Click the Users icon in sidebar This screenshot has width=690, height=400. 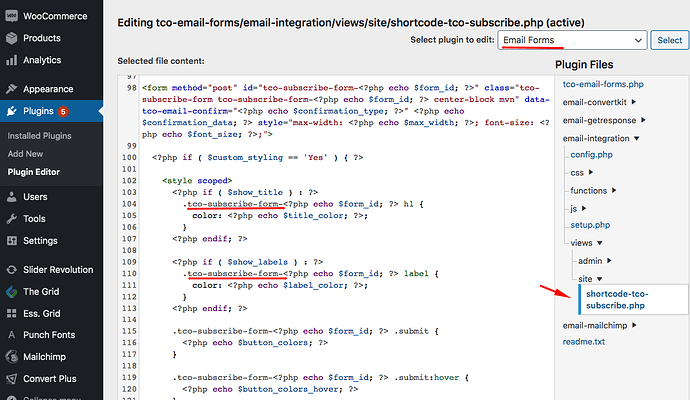tap(11, 197)
